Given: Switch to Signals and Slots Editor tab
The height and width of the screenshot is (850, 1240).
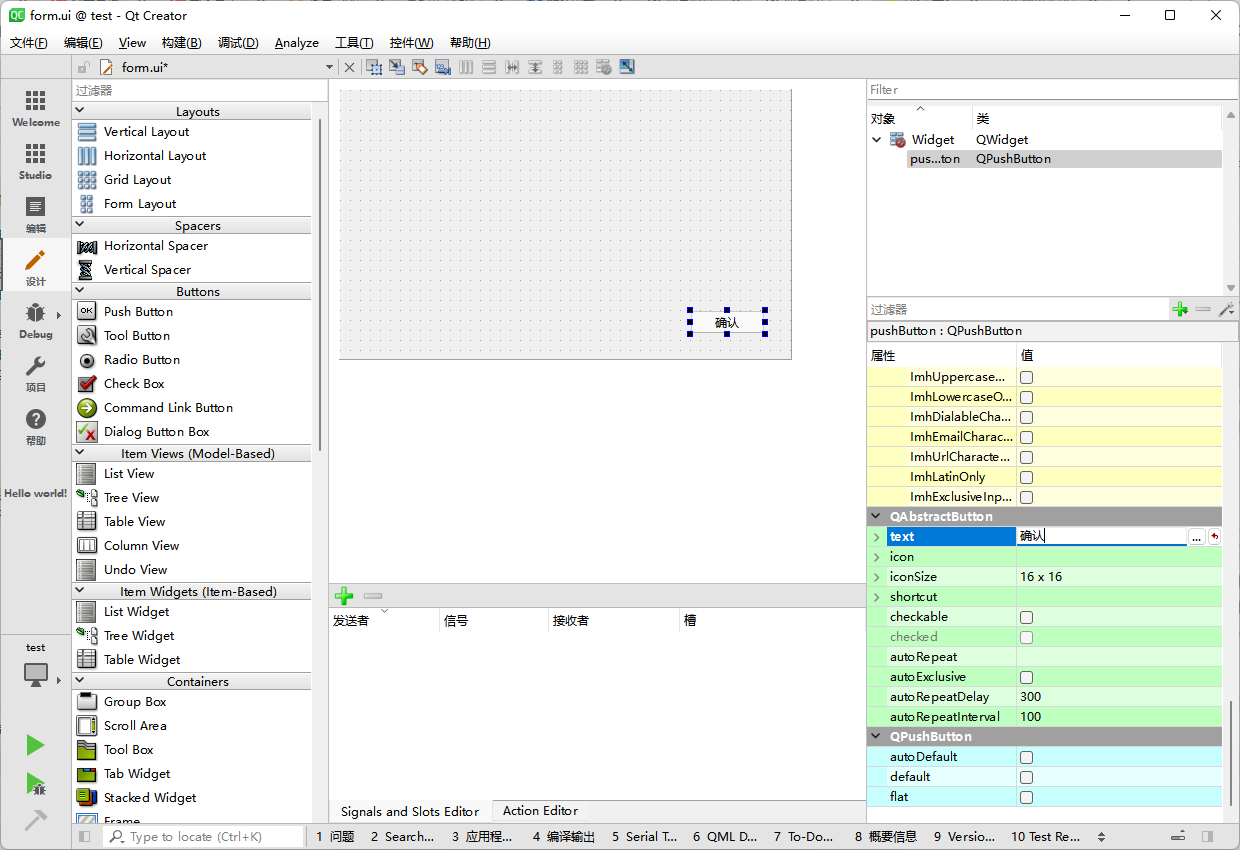Looking at the screenshot, I should tap(410, 811).
